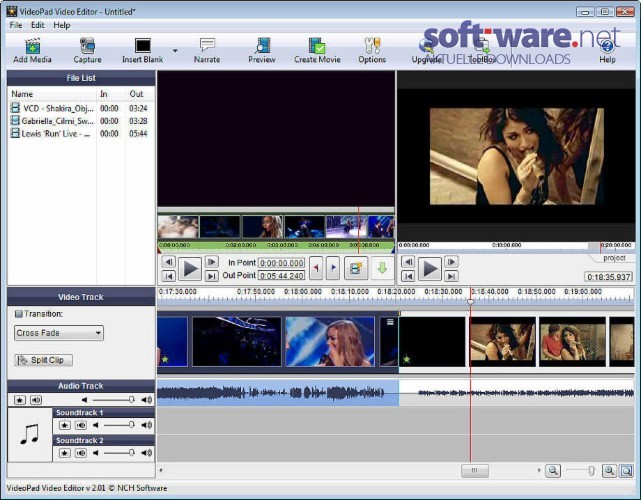
Task: Click the project tab label
Action: point(614,258)
